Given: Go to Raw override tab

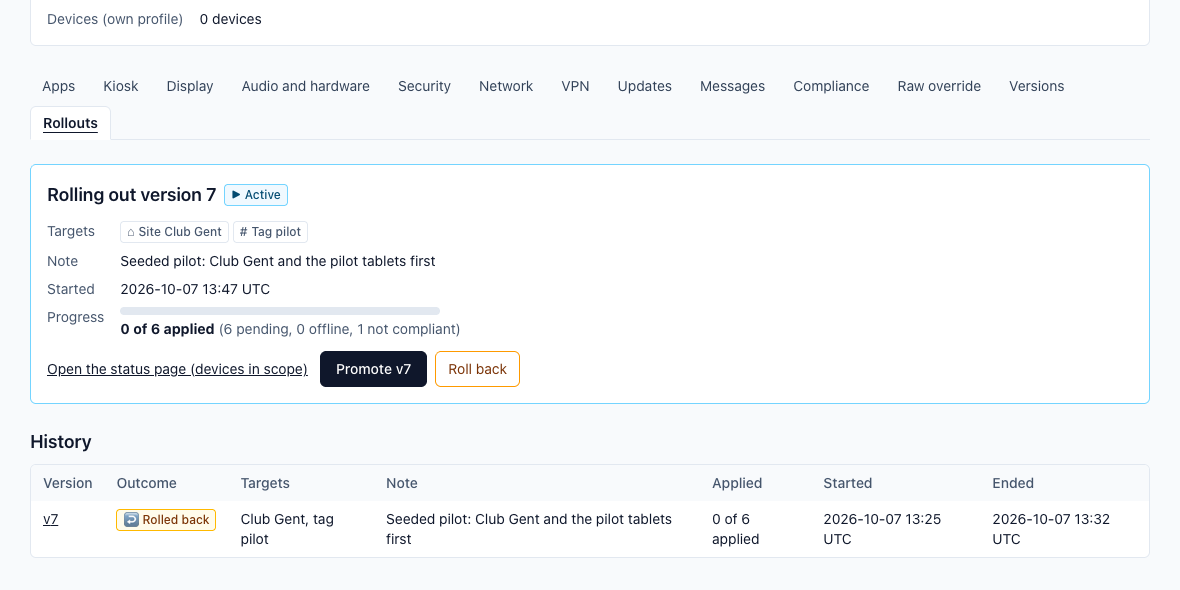Looking at the screenshot, I should [x=939, y=86].
